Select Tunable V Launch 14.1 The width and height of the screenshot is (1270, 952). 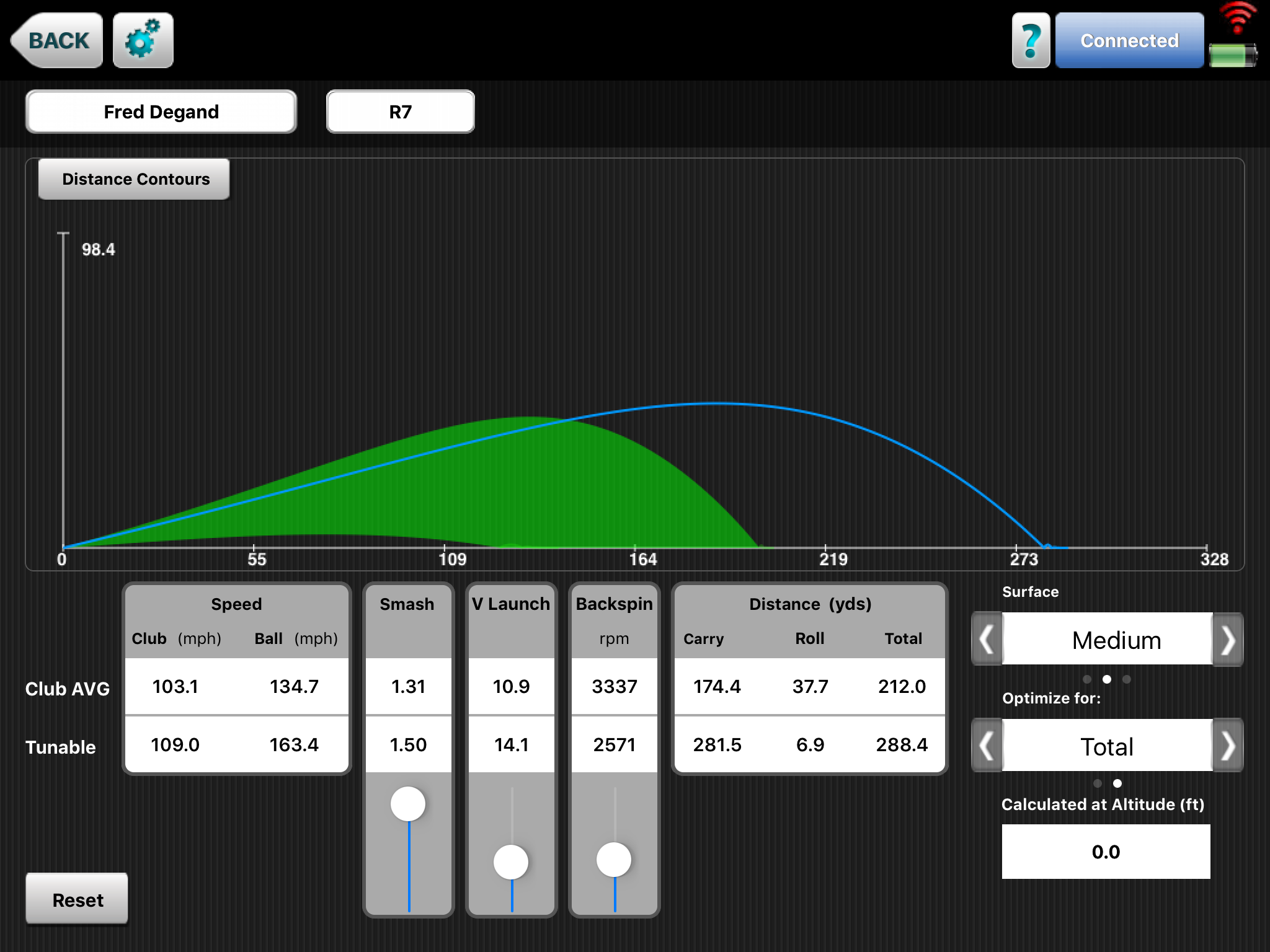pyautogui.click(x=511, y=744)
